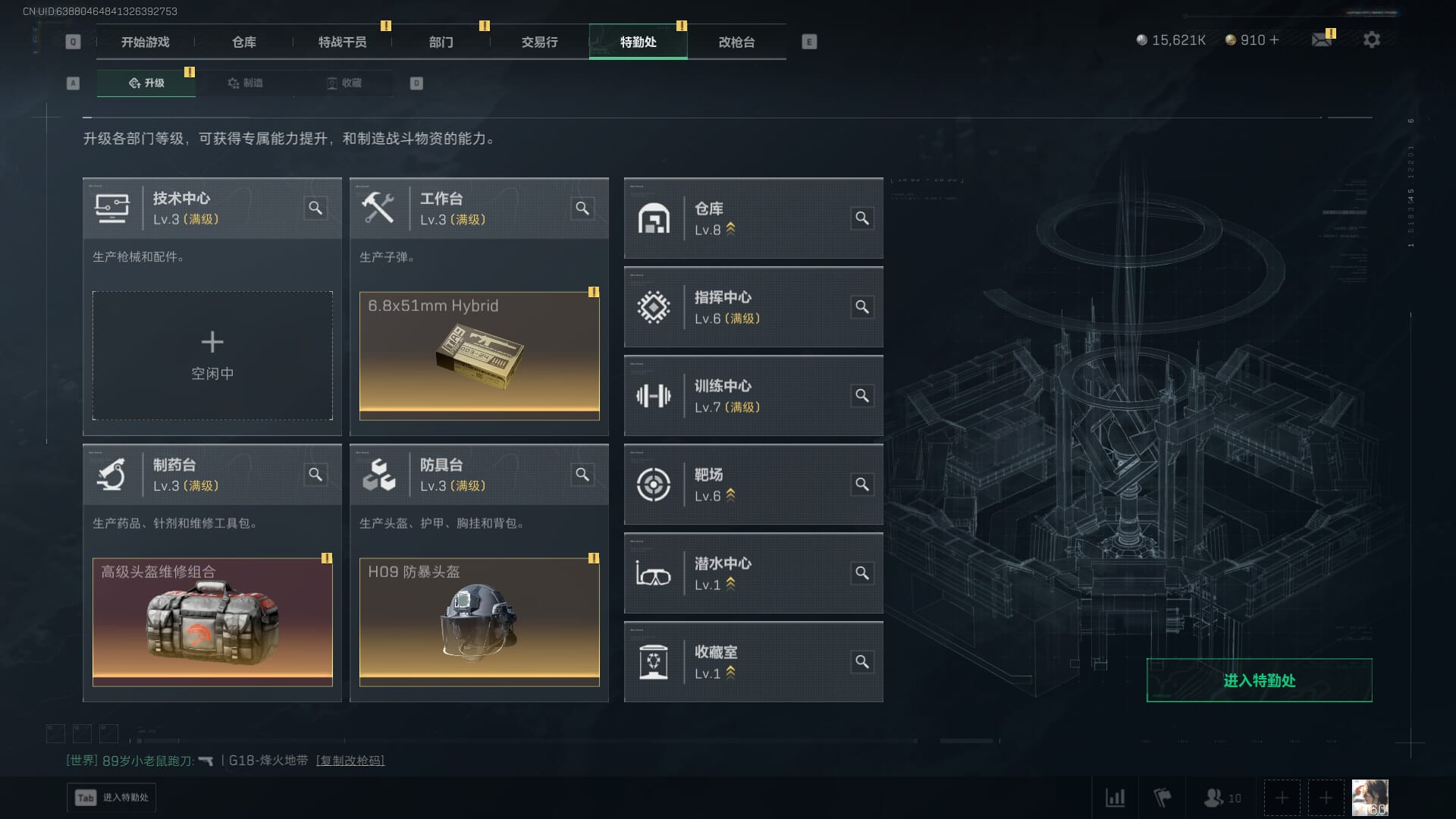Add a production task in idle 空闲中 slot

click(212, 356)
